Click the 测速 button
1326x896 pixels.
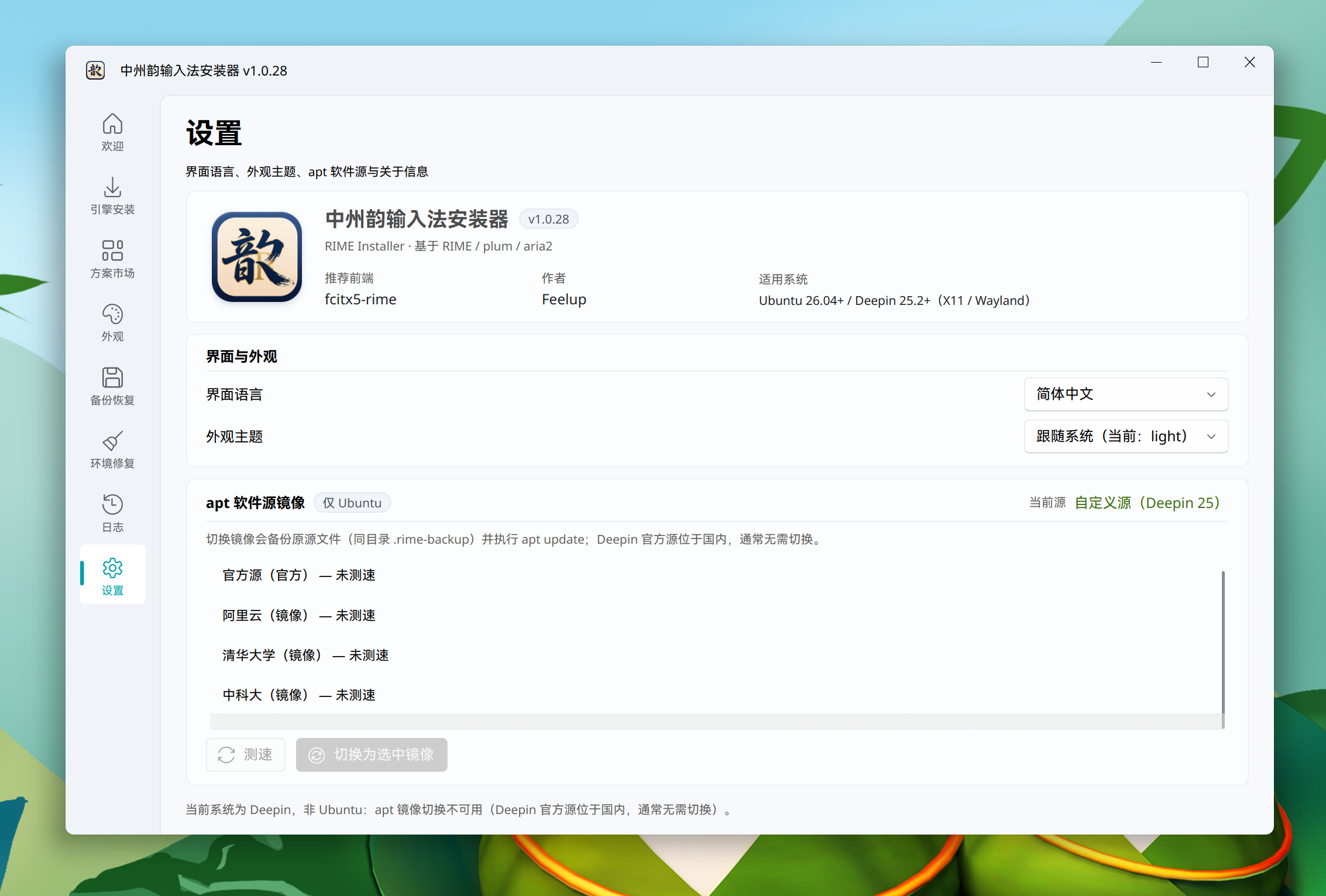click(246, 755)
